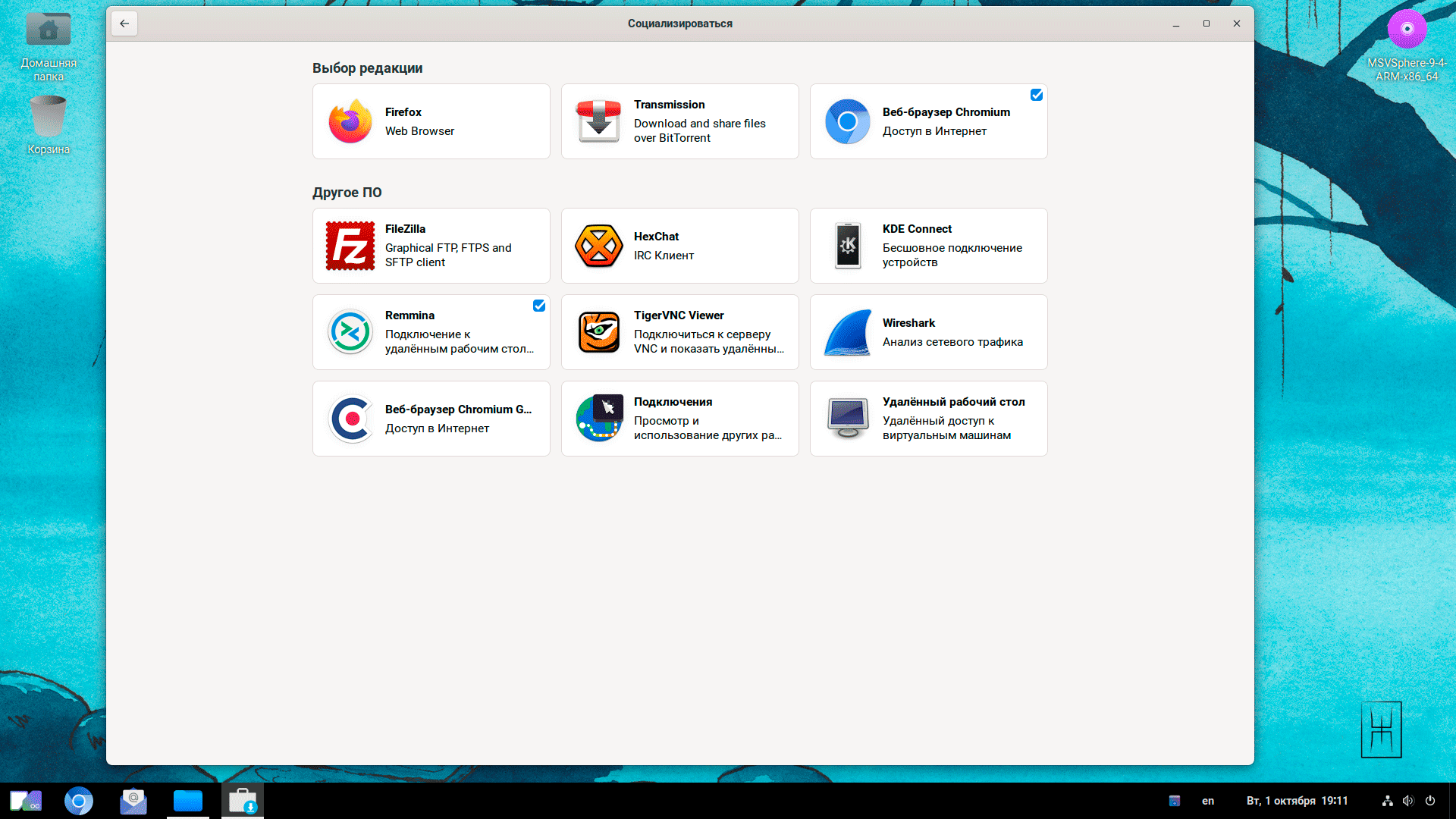Viewport: 1456px width, 819px height.
Task: Open the file manager from taskbar
Action: pos(188,801)
